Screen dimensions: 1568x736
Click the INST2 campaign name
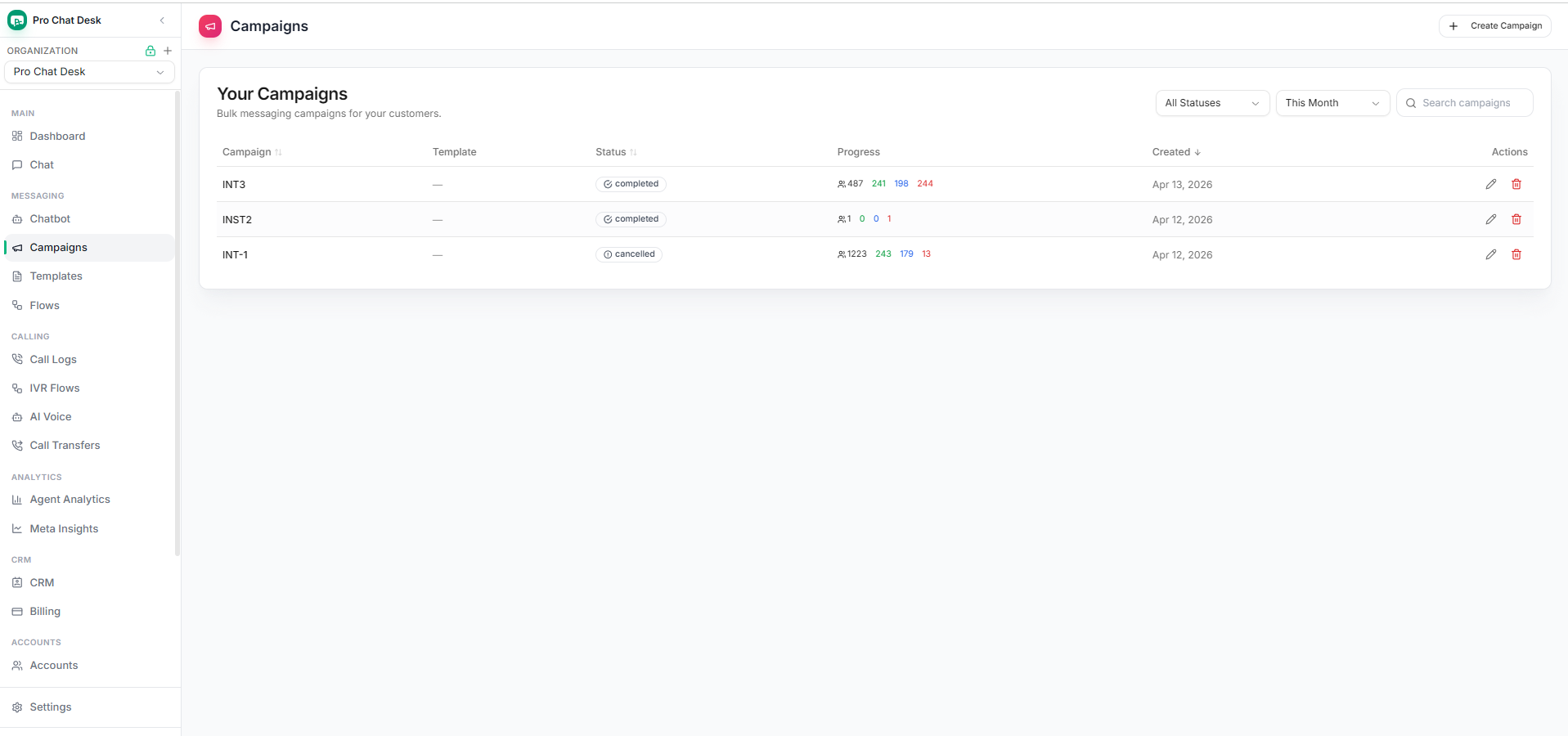tap(237, 220)
